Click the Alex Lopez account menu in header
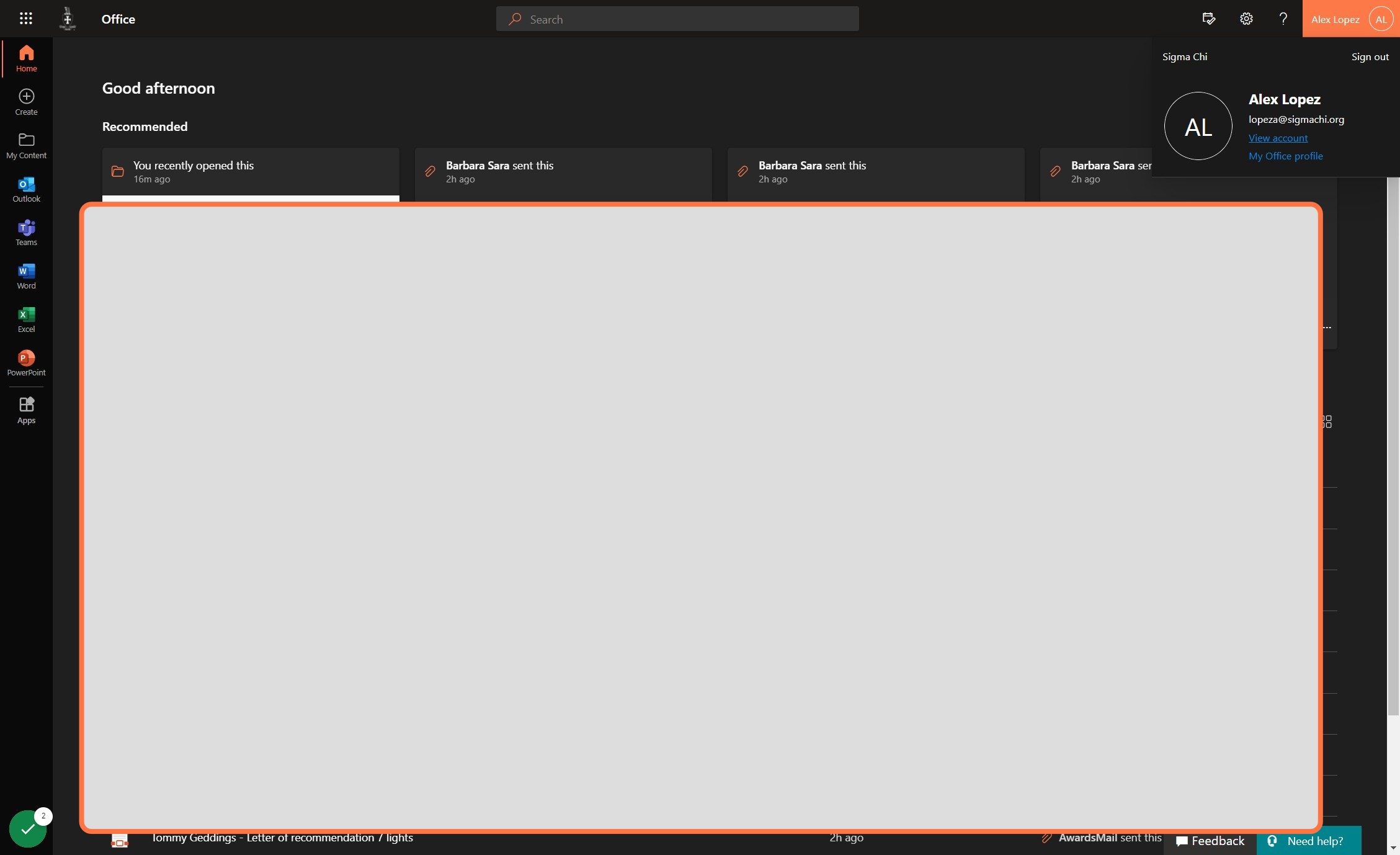 tap(1351, 19)
